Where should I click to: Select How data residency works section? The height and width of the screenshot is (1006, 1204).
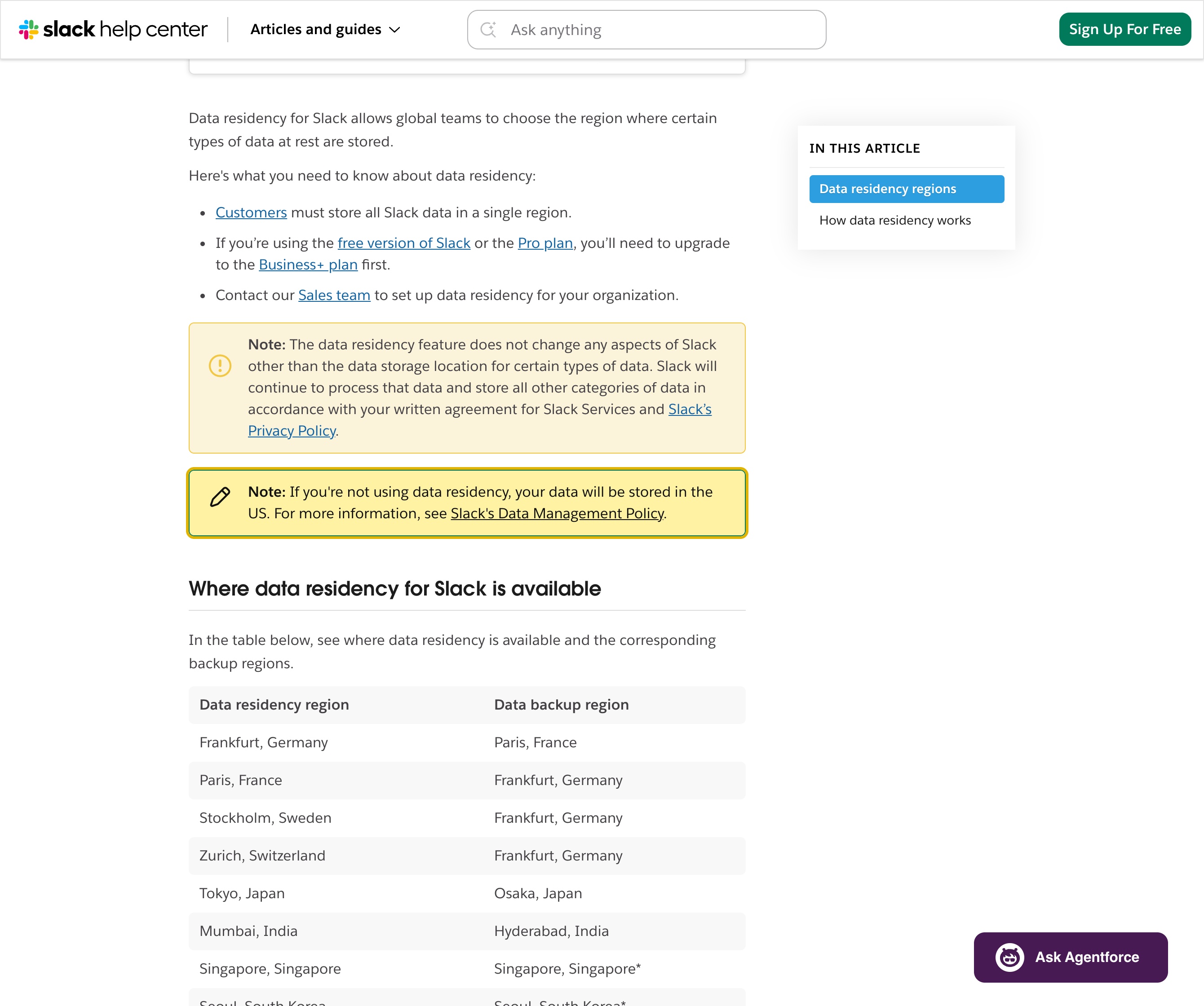point(894,220)
